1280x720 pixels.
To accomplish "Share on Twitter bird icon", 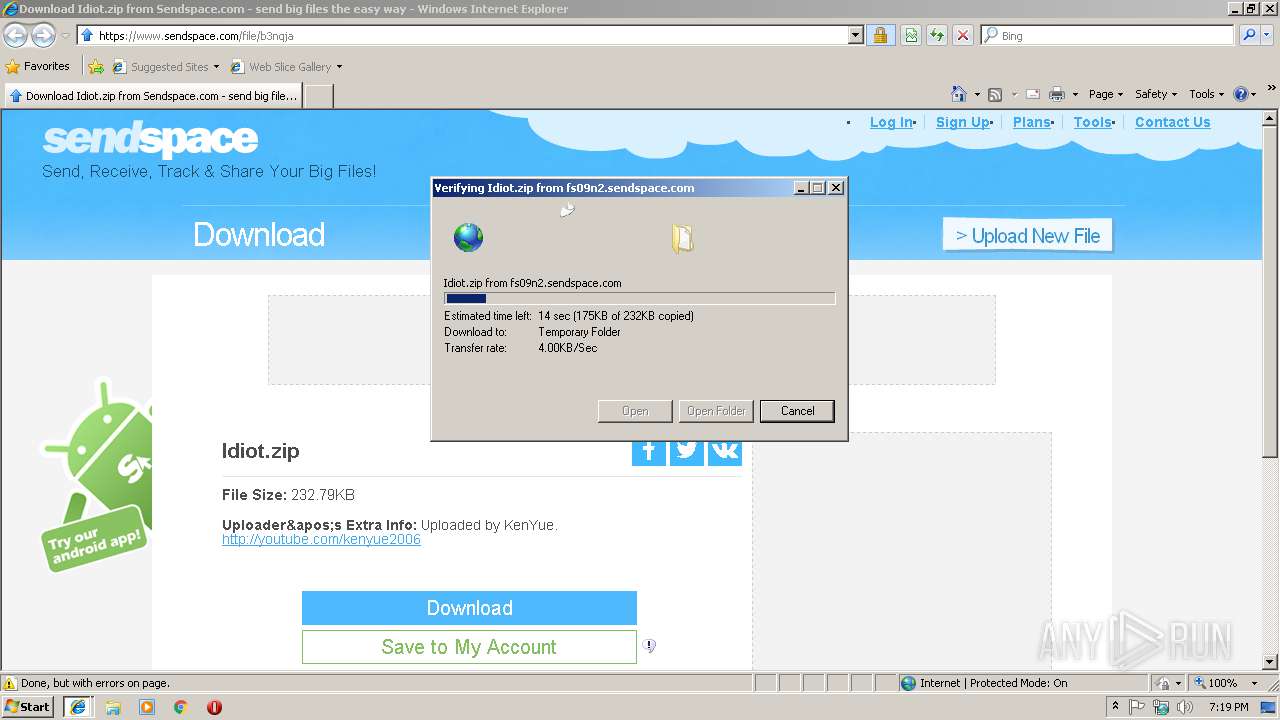I will click(x=687, y=450).
